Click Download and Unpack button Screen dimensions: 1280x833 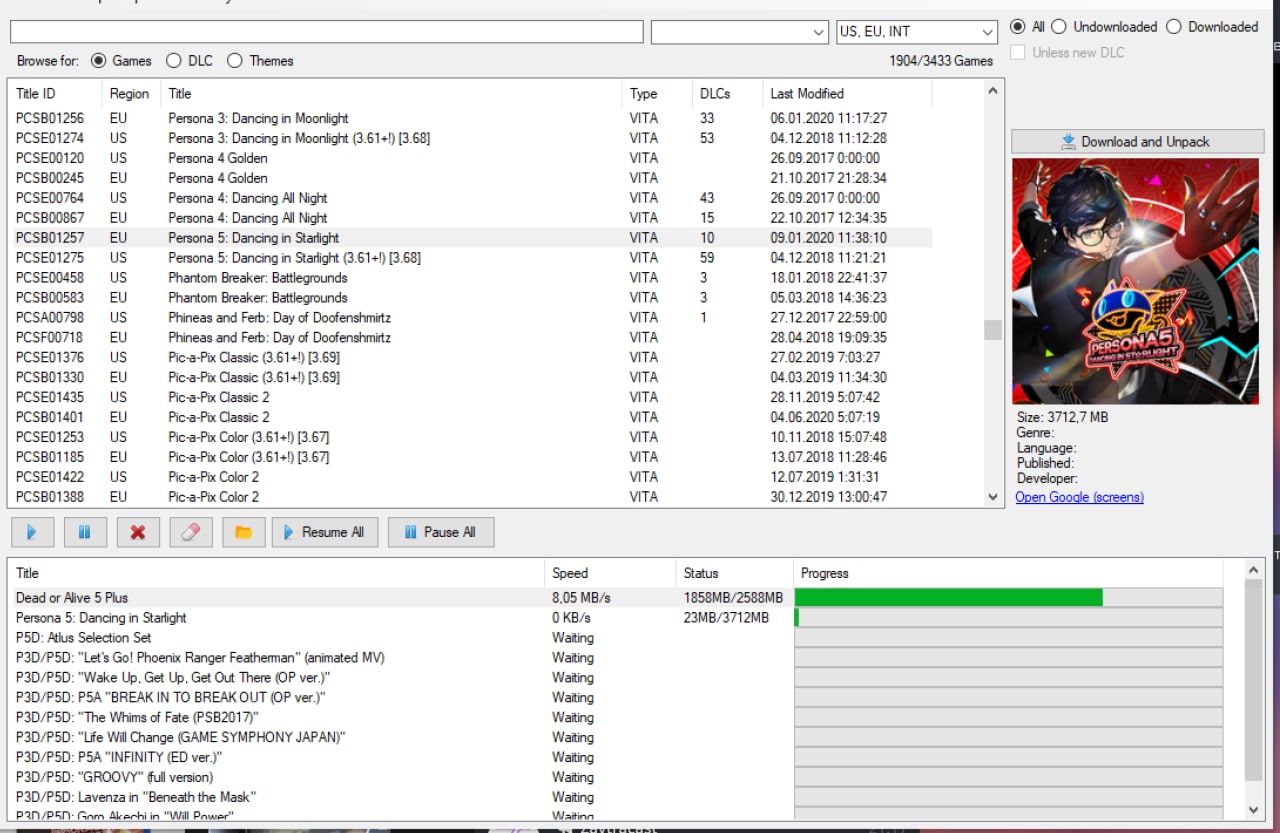click(1136, 141)
